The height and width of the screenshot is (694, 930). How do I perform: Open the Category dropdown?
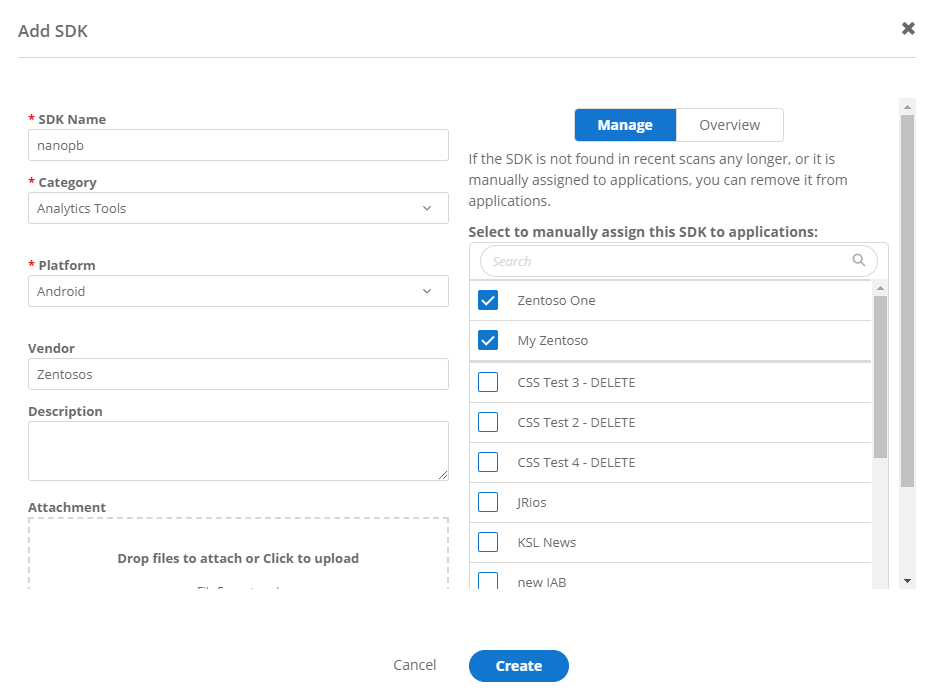(238, 208)
